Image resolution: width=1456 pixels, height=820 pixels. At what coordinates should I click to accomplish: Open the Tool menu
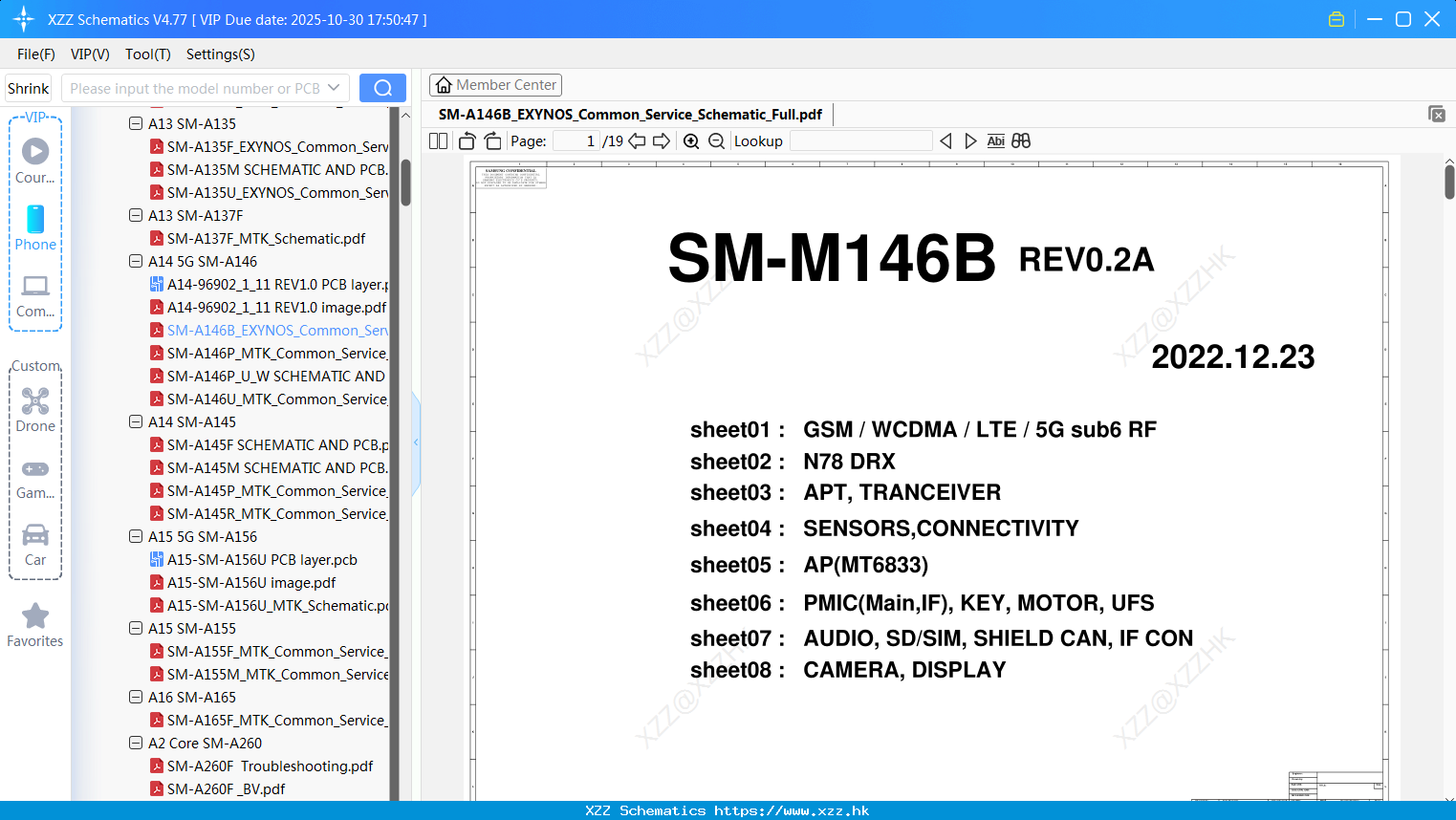pyautogui.click(x=147, y=54)
